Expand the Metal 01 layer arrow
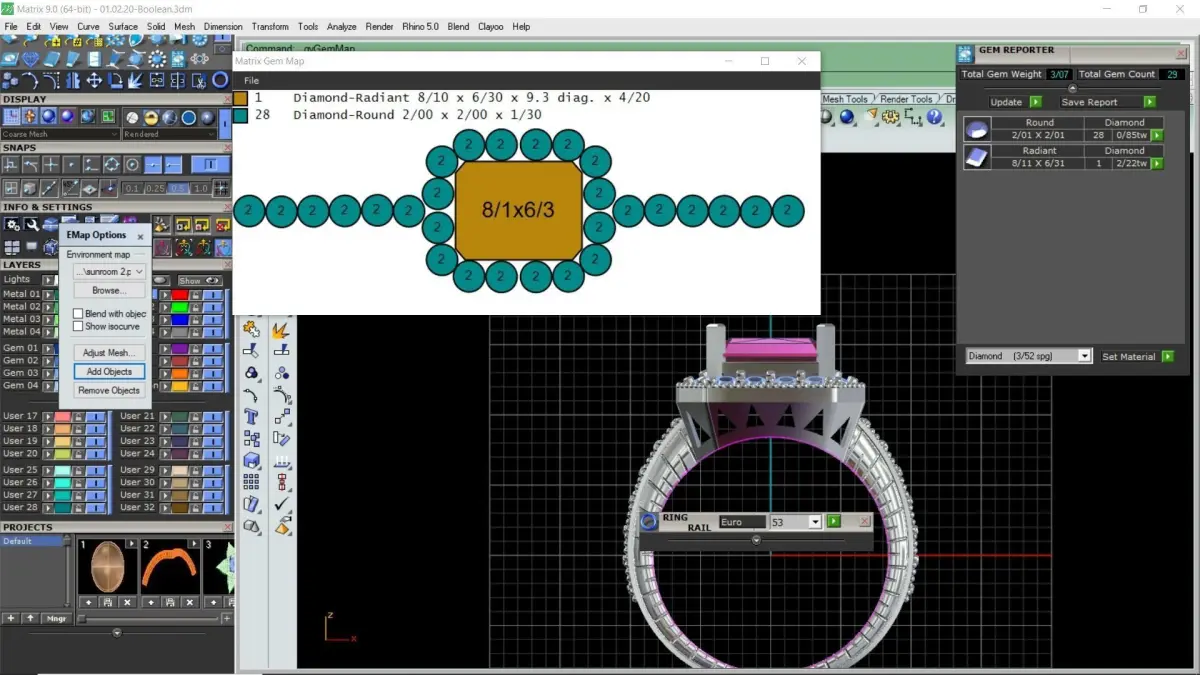Viewport: 1200px width, 675px height. coord(49,295)
